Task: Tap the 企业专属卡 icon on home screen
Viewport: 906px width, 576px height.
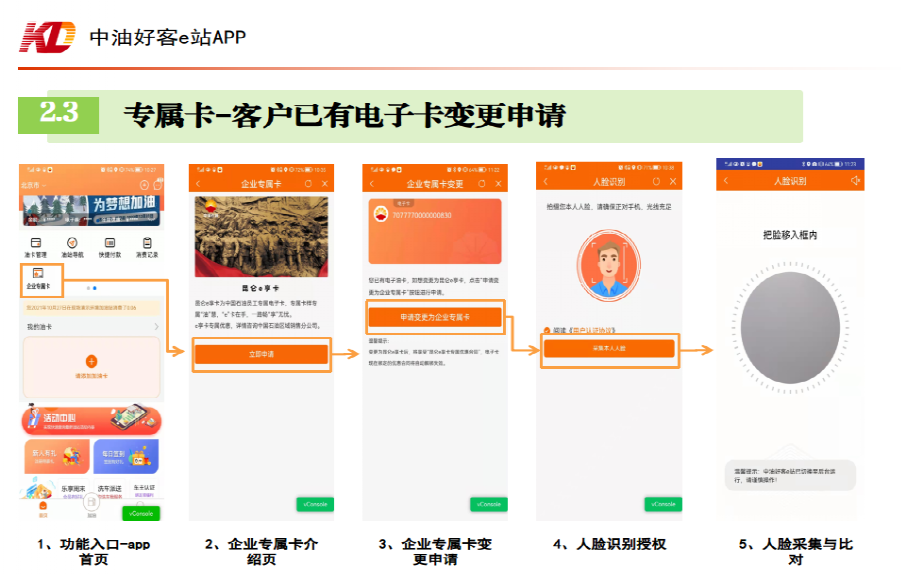Action: click(36, 277)
